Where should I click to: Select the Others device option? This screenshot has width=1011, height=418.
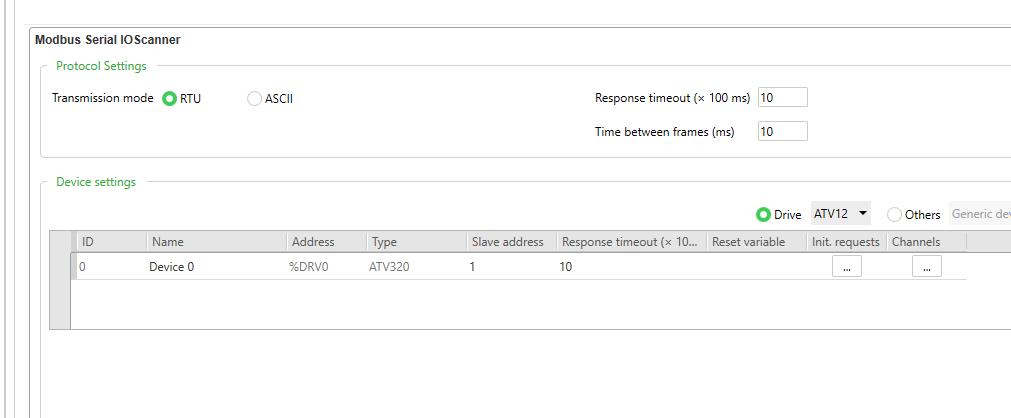[x=895, y=215]
